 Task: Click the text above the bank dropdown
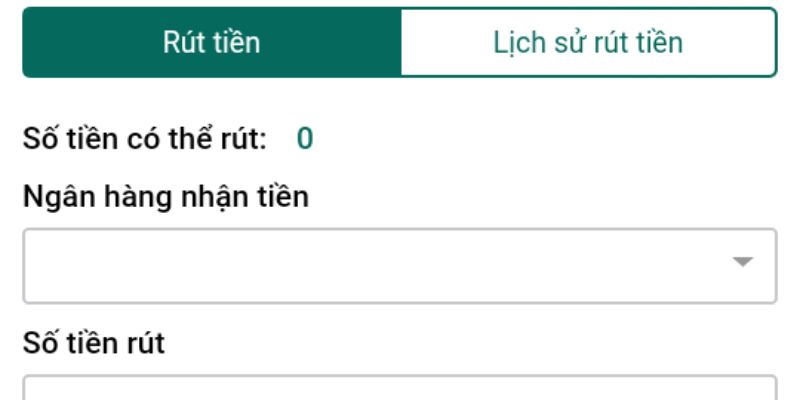165,197
